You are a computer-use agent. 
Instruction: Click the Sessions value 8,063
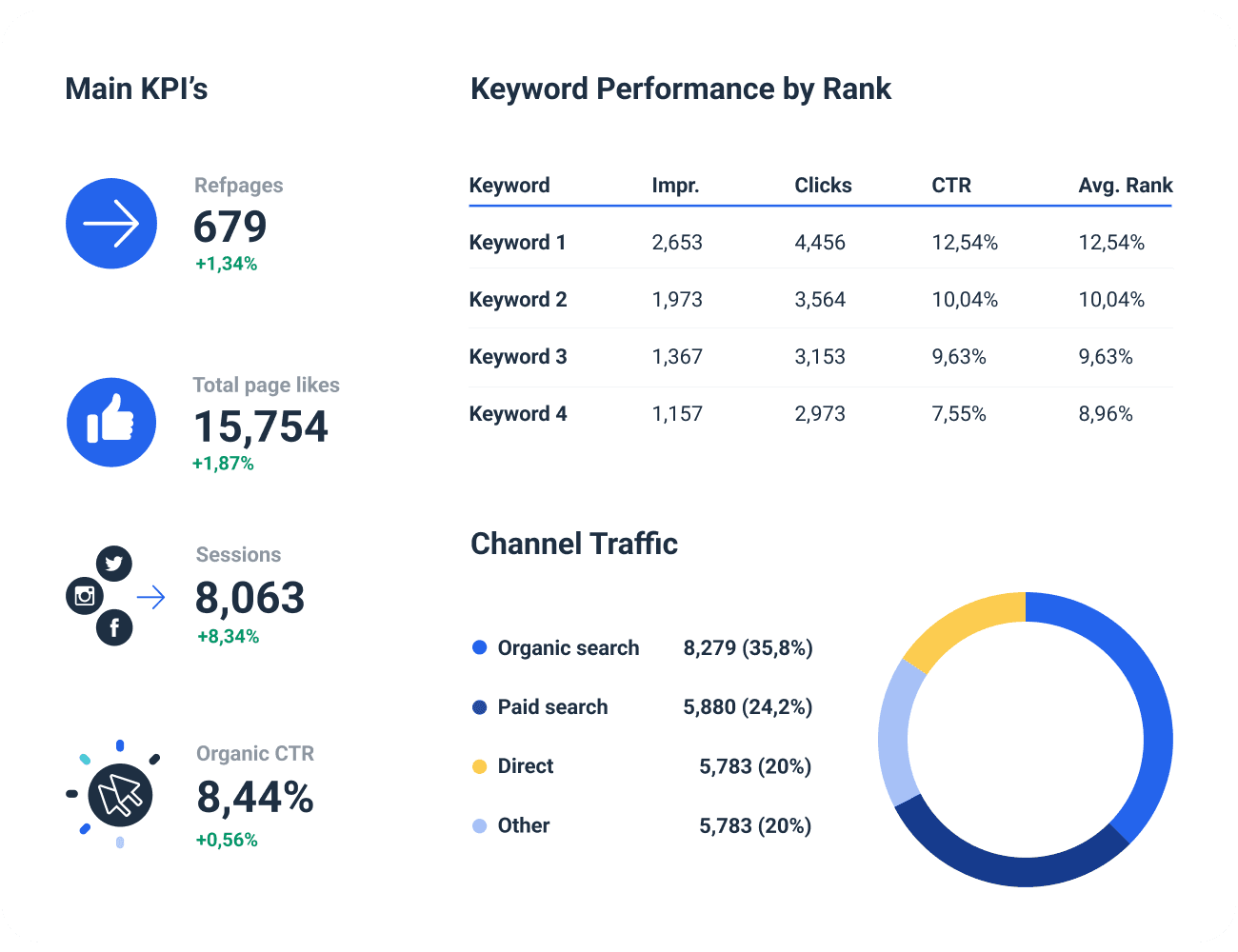250,598
